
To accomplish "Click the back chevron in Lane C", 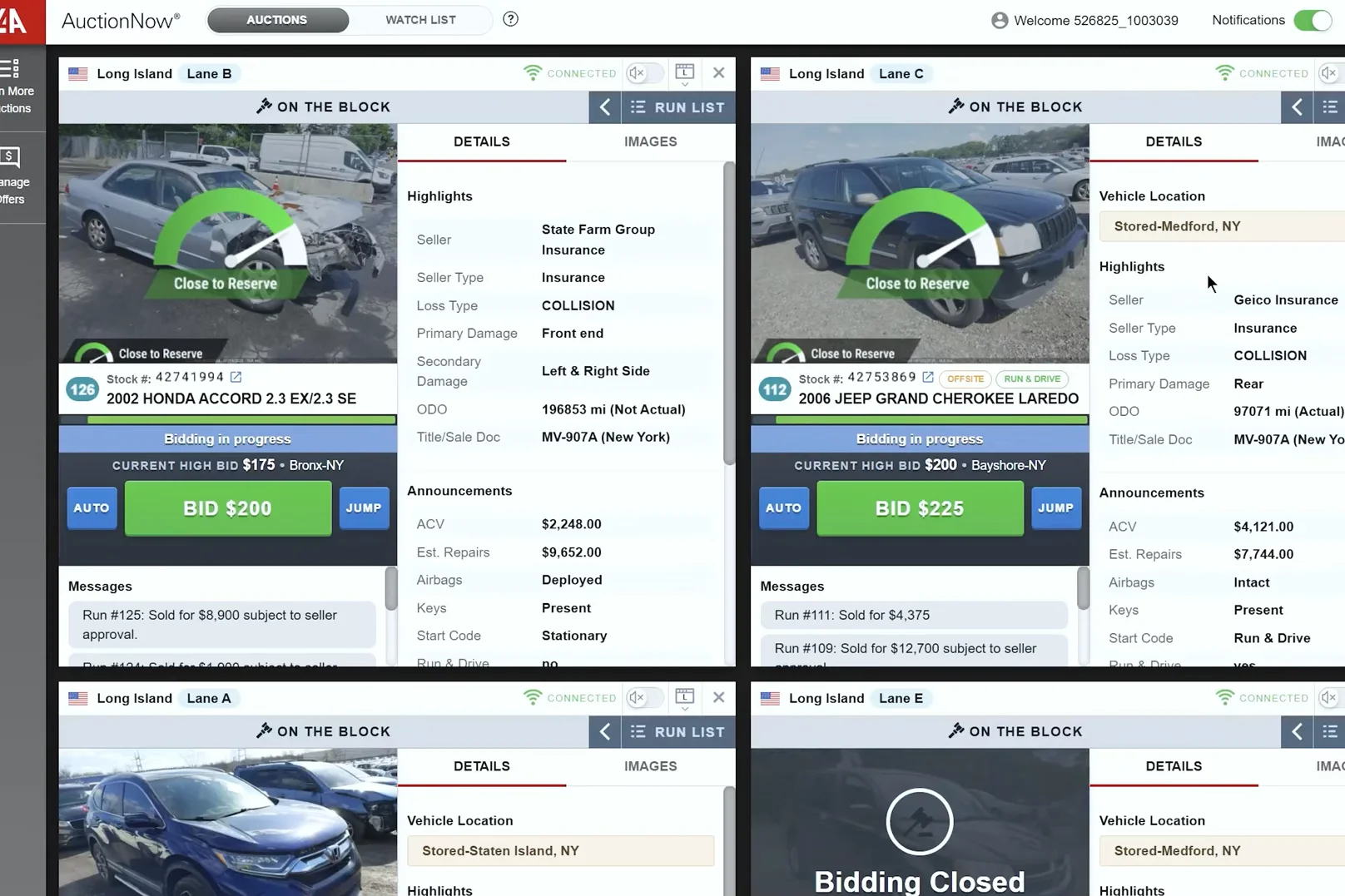I will coord(1297,106).
